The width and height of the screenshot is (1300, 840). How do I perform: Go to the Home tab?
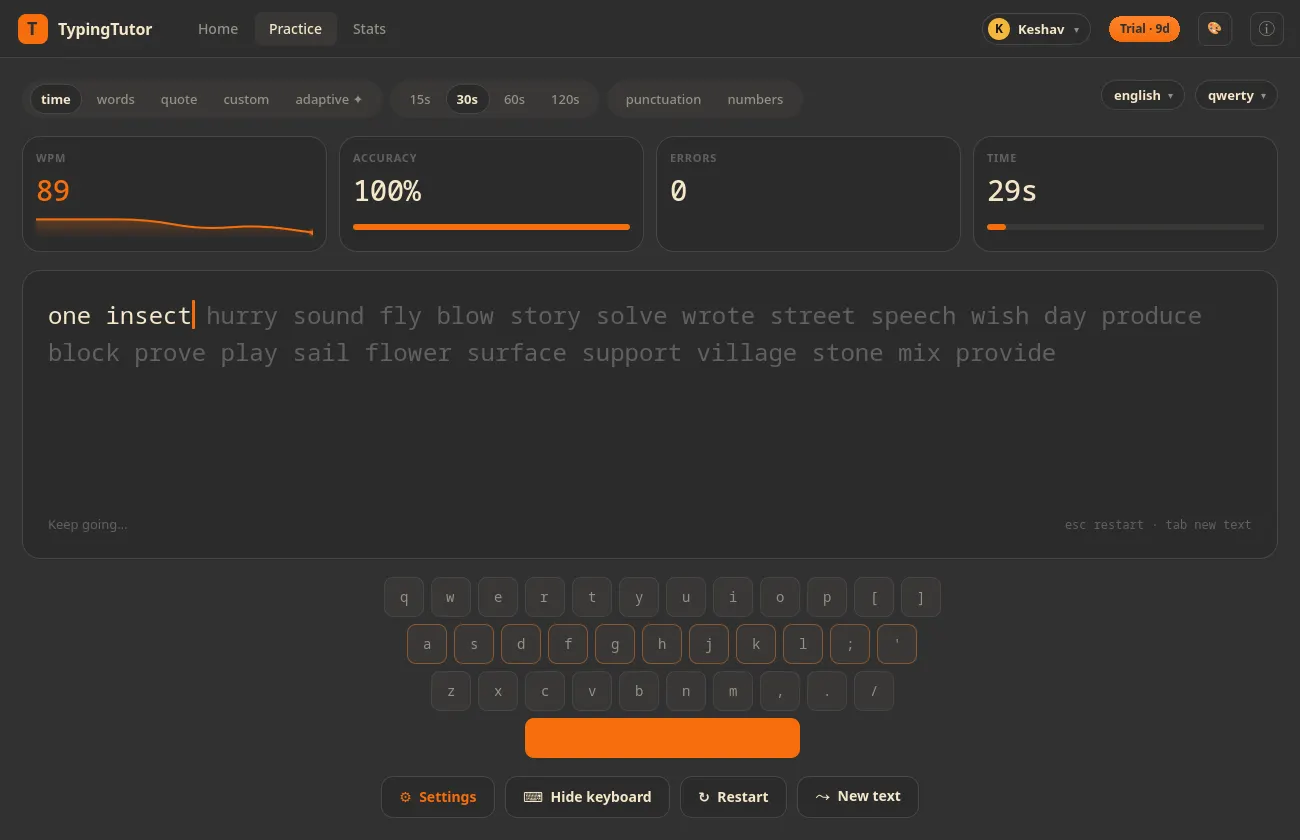pyautogui.click(x=218, y=29)
